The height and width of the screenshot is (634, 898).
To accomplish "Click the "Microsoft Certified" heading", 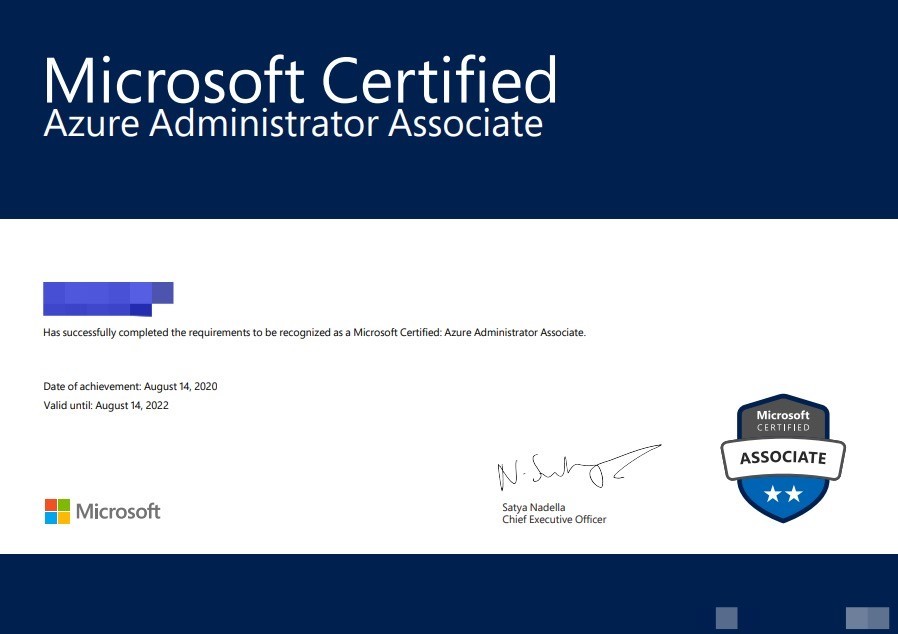I will pos(300,80).
